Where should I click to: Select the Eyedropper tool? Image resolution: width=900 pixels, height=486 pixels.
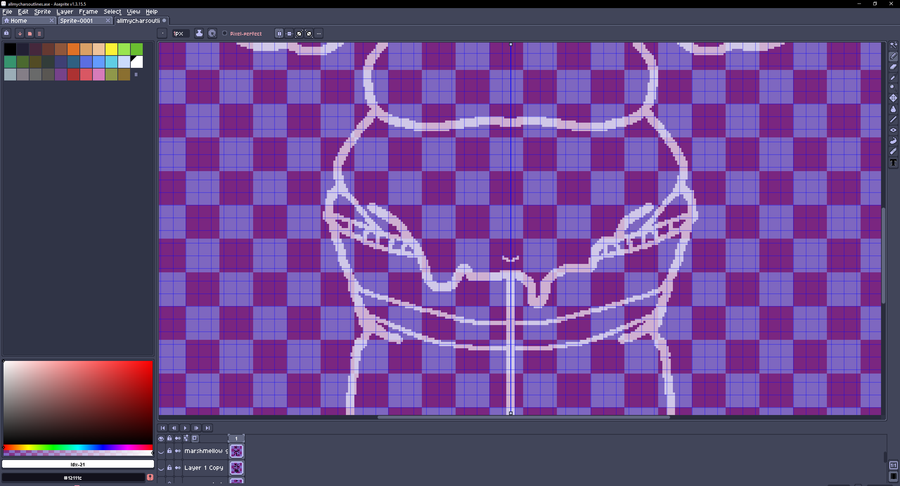coord(893,77)
